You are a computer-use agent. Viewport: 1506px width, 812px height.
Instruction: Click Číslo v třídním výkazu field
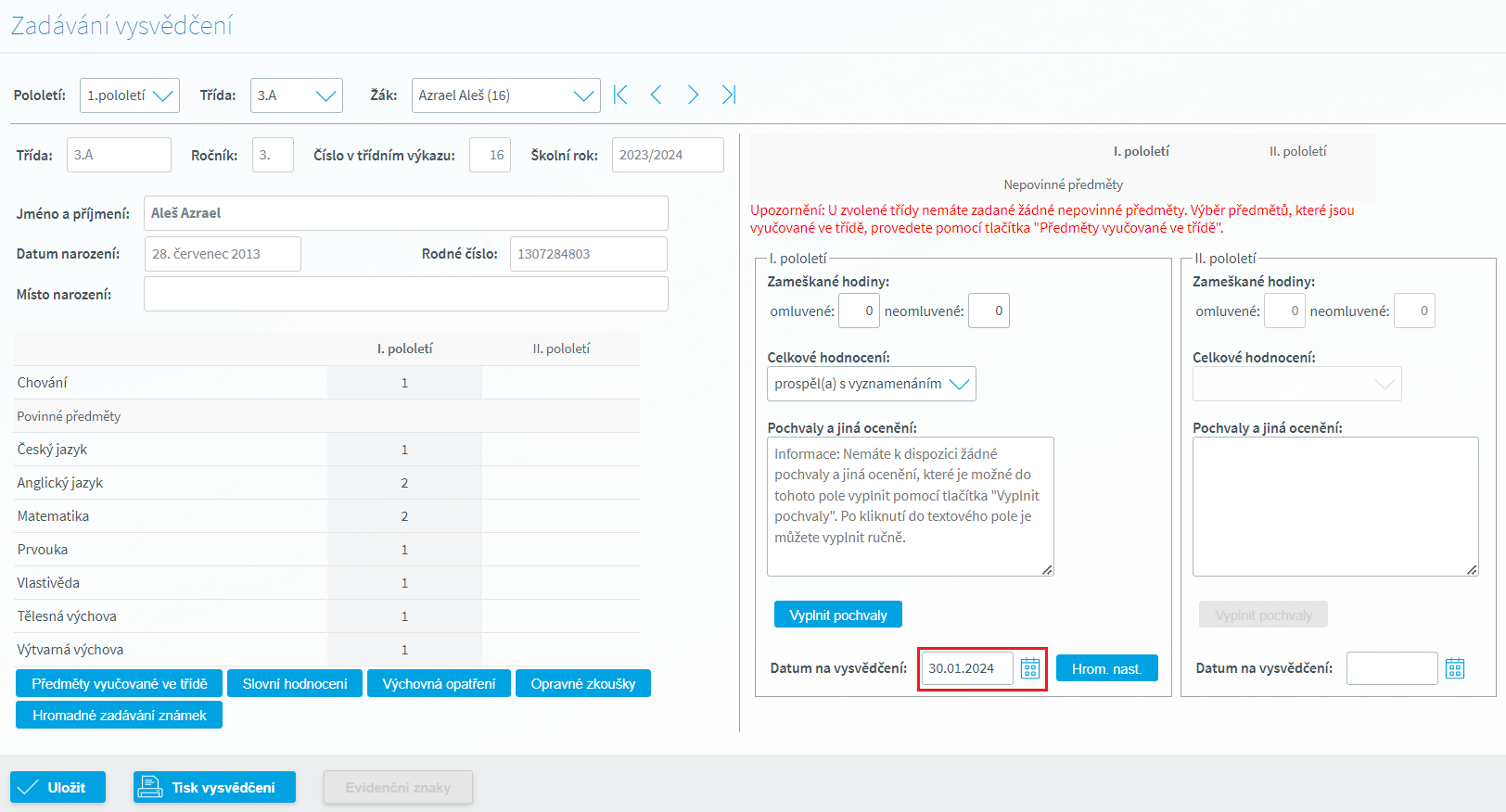click(x=490, y=155)
